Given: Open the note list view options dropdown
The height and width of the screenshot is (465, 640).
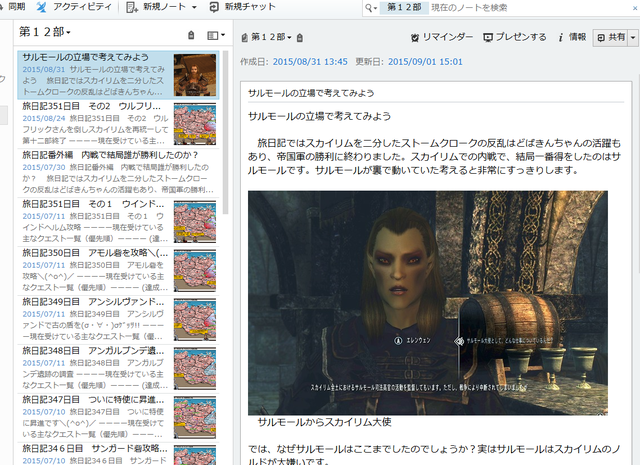Looking at the screenshot, I should [x=216, y=36].
